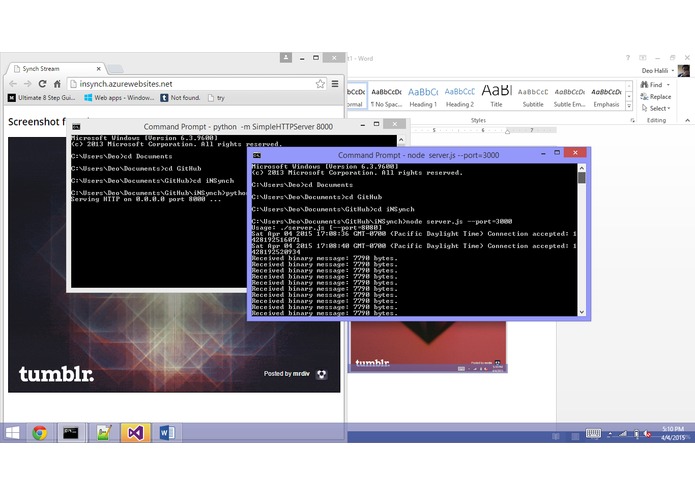The height and width of the screenshot is (494, 695).
Task: Apply No Spacing style in Word
Action: [386, 97]
